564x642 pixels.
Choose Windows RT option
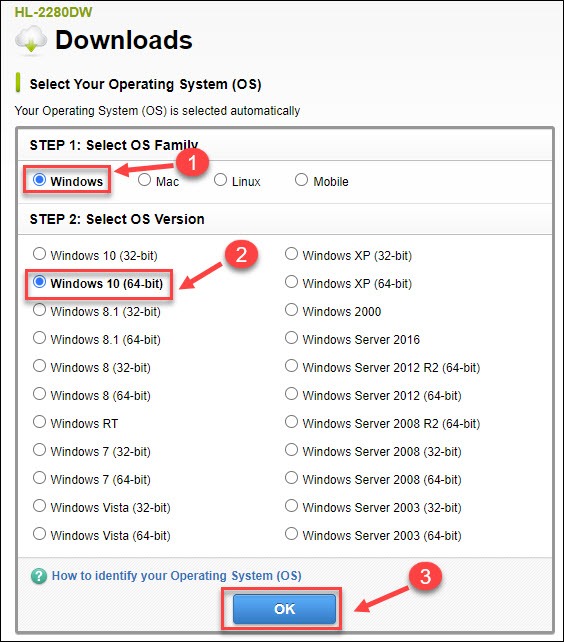(x=39, y=422)
